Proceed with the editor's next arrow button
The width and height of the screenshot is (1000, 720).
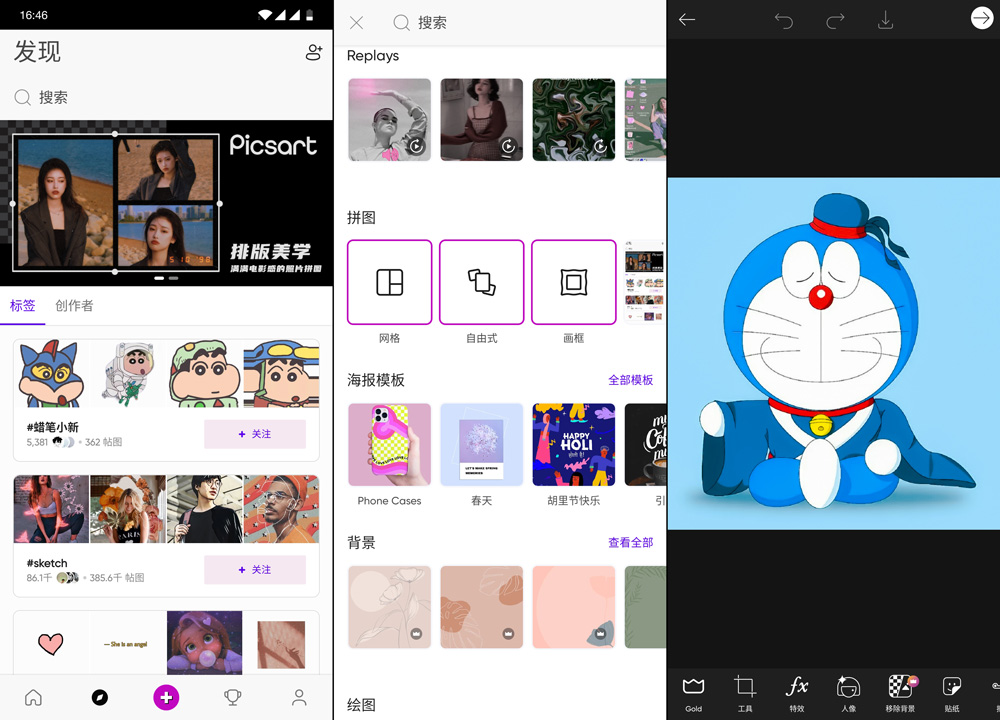982,18
